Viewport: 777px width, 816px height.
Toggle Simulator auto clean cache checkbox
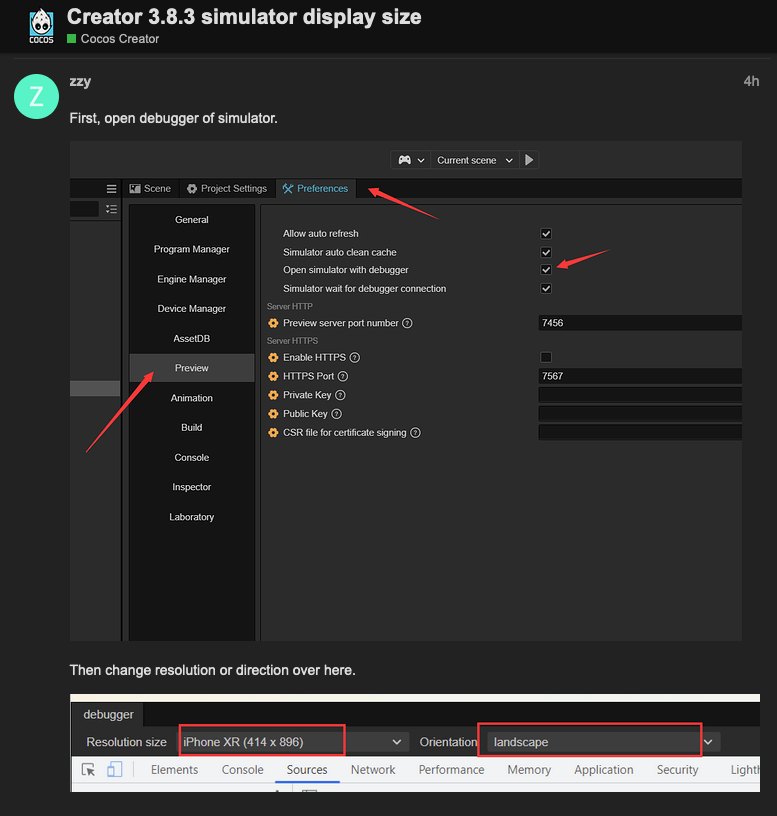(x=546, y=252)
